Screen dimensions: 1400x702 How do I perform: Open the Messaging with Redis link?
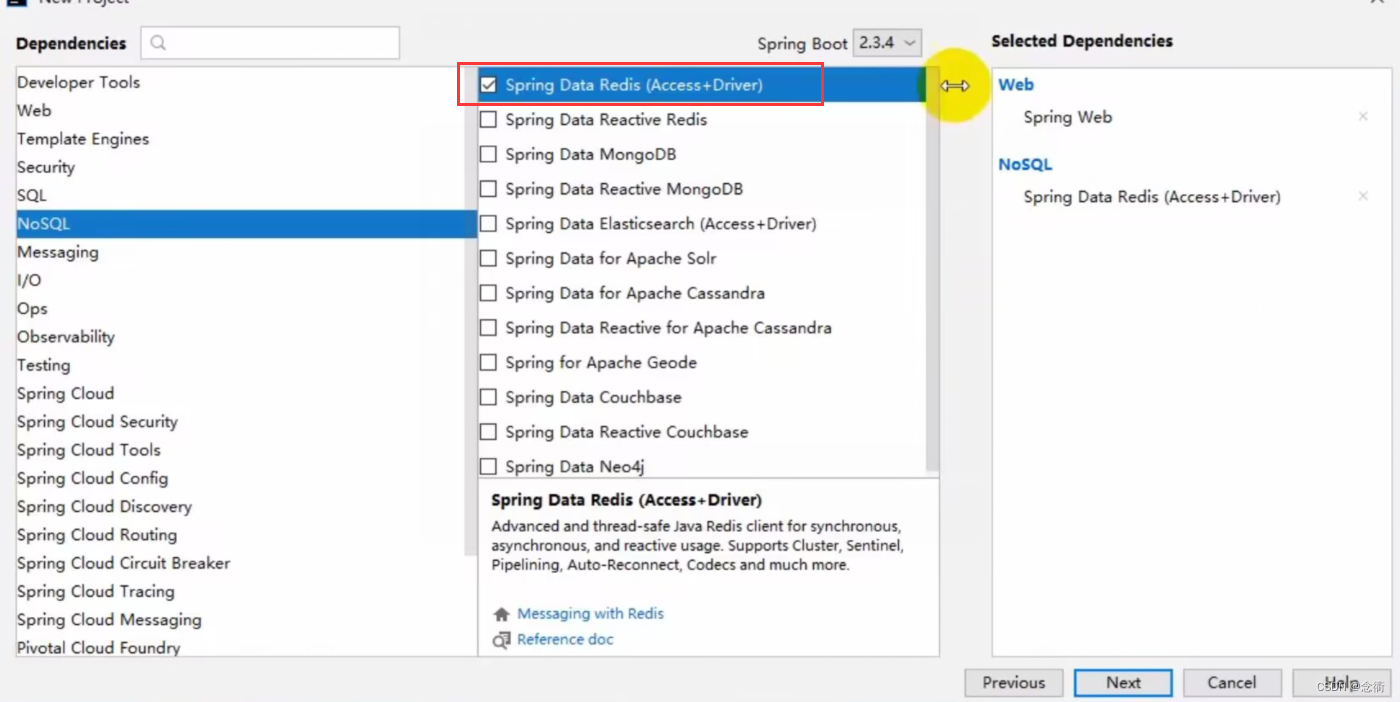click(590, 614)
